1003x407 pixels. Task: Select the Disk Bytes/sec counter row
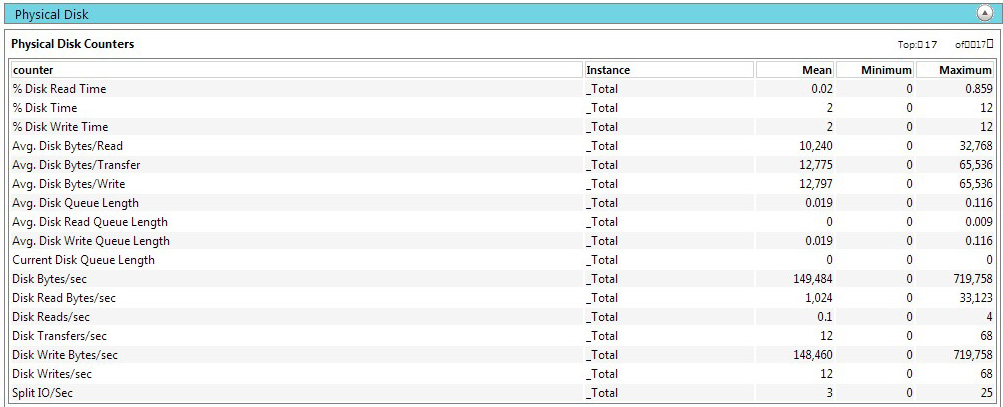[502, 278]
